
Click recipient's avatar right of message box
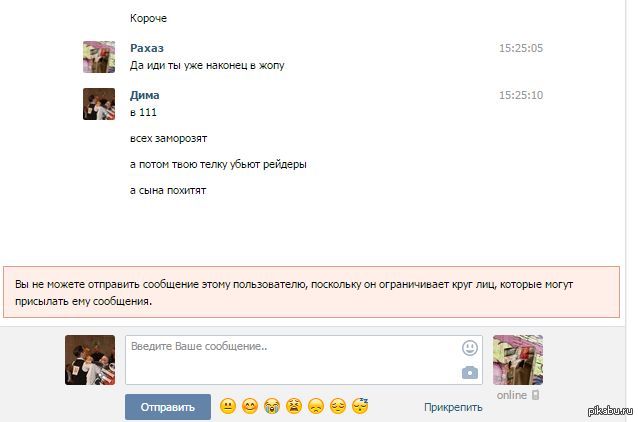point(518,360)
